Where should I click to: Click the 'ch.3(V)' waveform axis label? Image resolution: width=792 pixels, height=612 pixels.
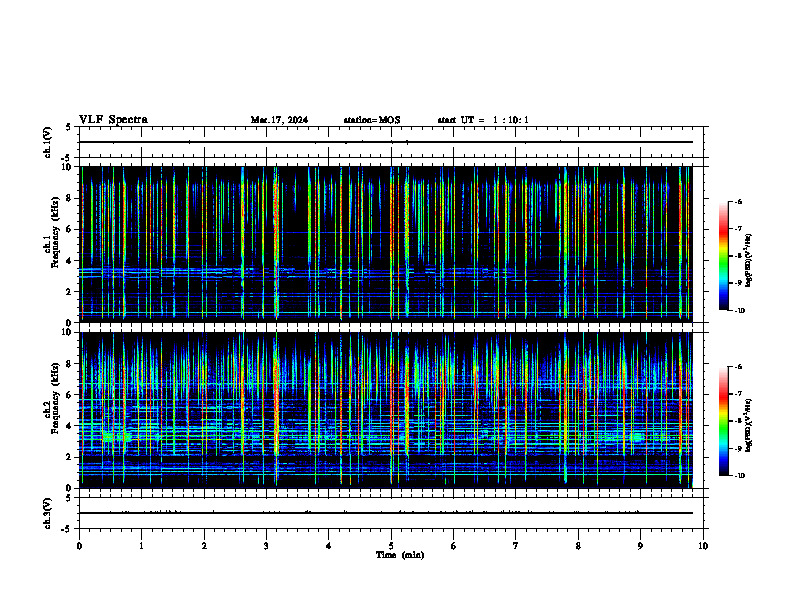click(47, 513)
